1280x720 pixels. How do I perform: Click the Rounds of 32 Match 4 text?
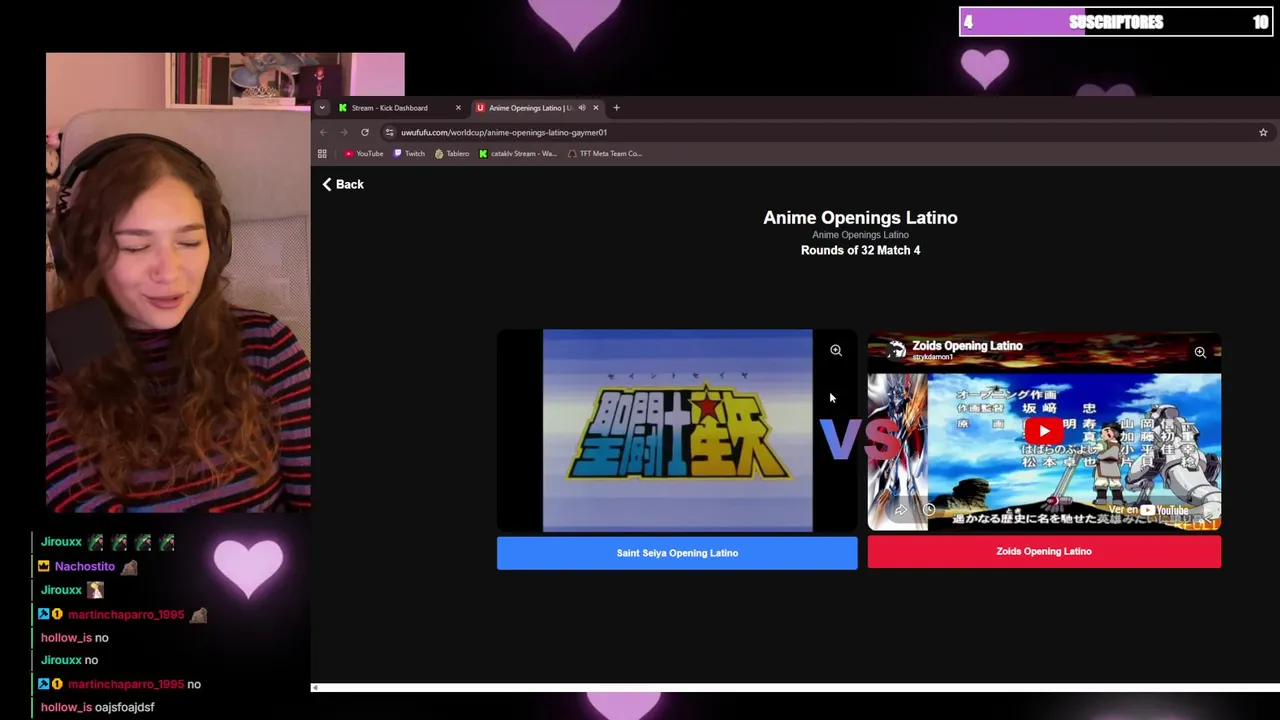point(860,250)
